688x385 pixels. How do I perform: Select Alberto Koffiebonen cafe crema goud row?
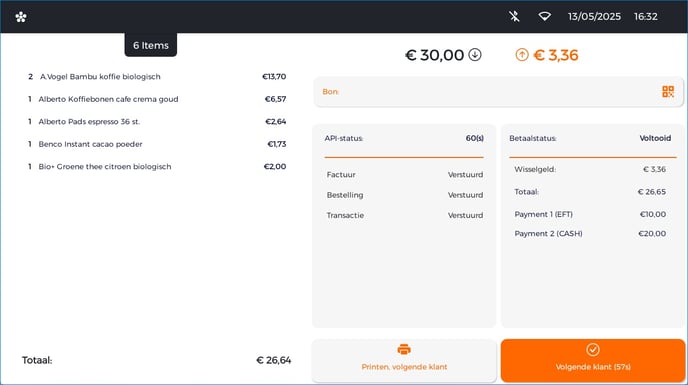(x=157, y=99)
